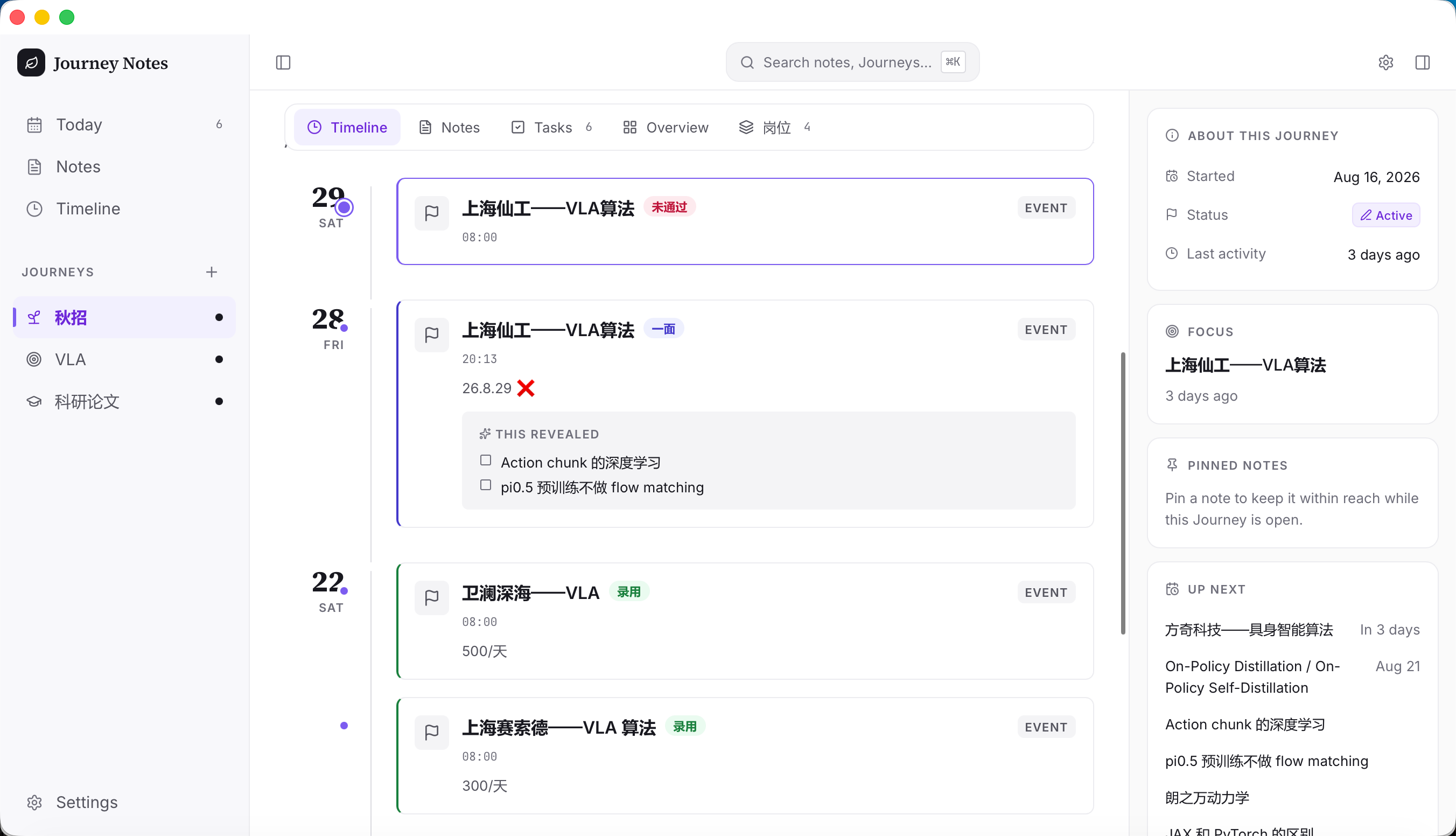Open settings gear in top bar
Viewport: 1456px width, 836px height.
pos(1385,62)
